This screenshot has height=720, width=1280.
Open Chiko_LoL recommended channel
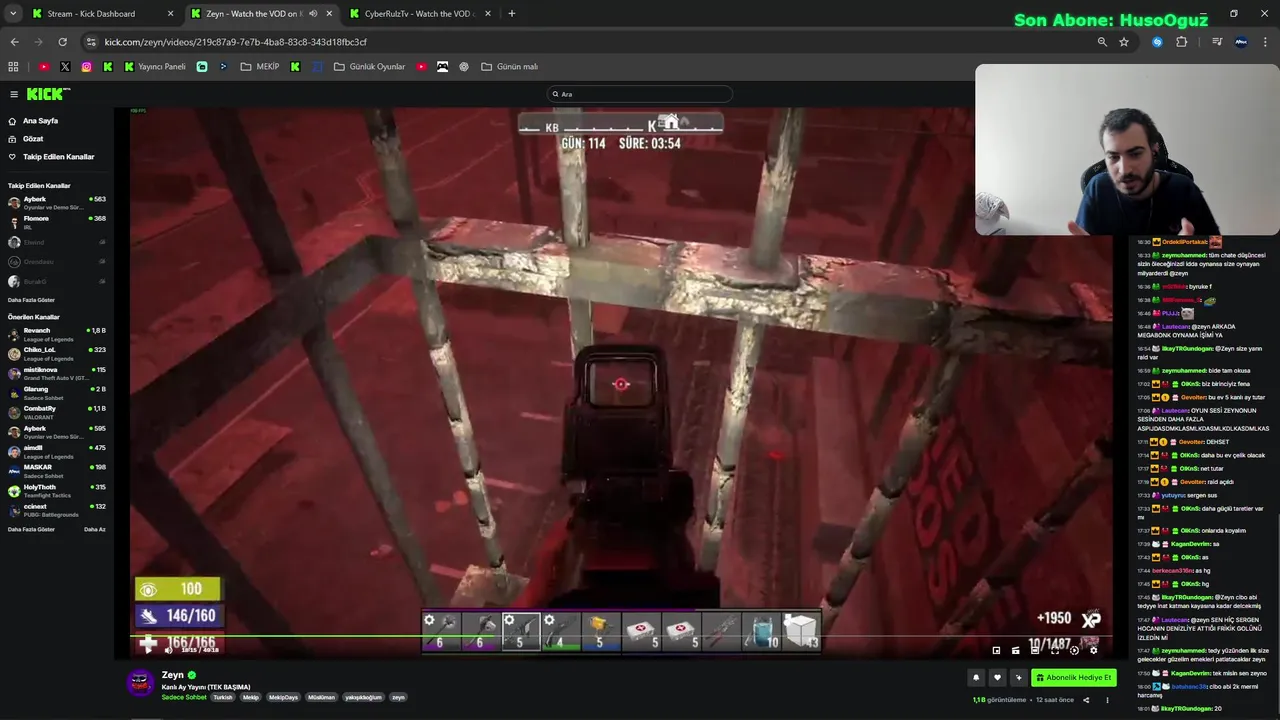pos(57,353)
